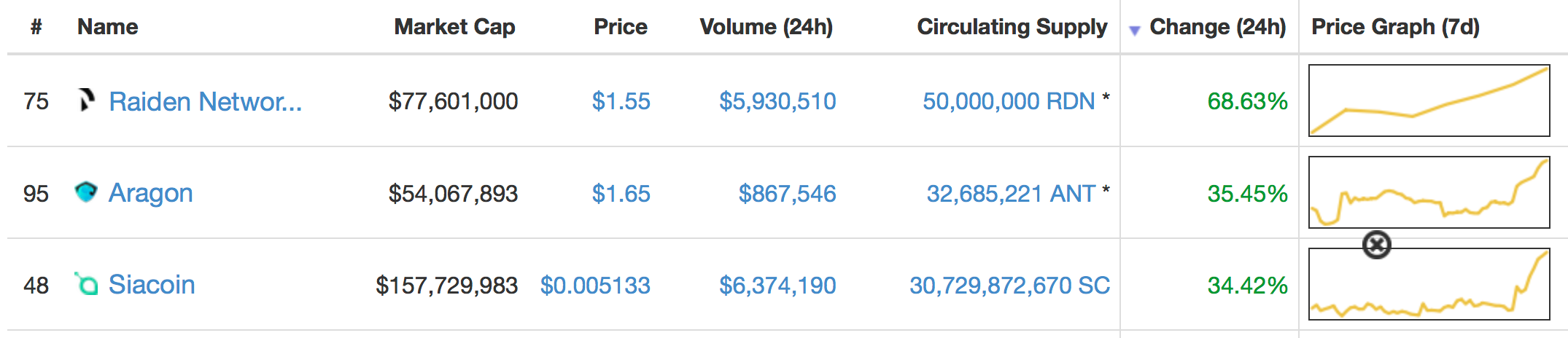This screenshot has width=1568, height=338.
Task: View the Aragon 7d price graph
Action: pyautogui.click(x=1429, y=192)
